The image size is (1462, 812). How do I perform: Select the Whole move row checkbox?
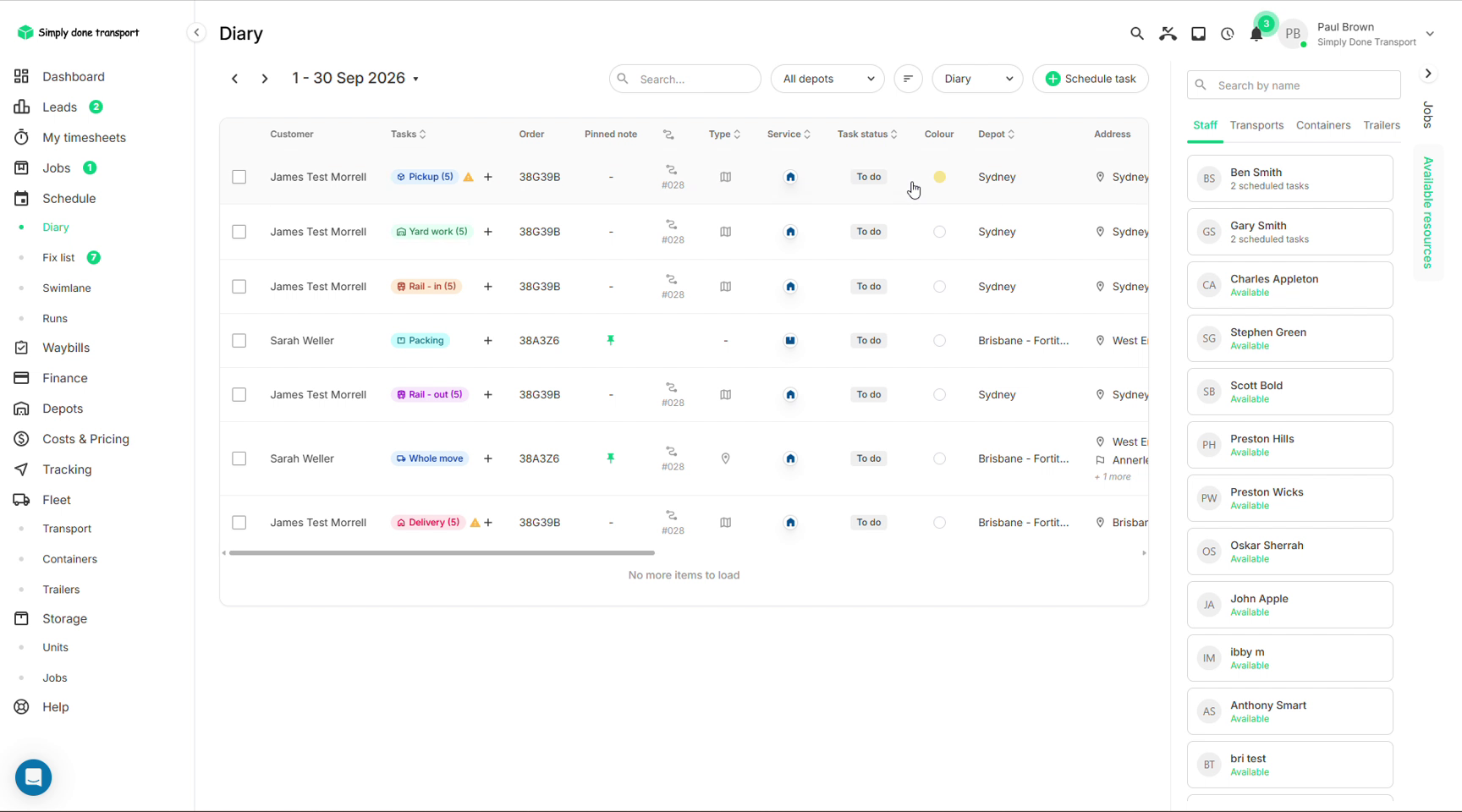pyautogui.click(x=239, y=458)
